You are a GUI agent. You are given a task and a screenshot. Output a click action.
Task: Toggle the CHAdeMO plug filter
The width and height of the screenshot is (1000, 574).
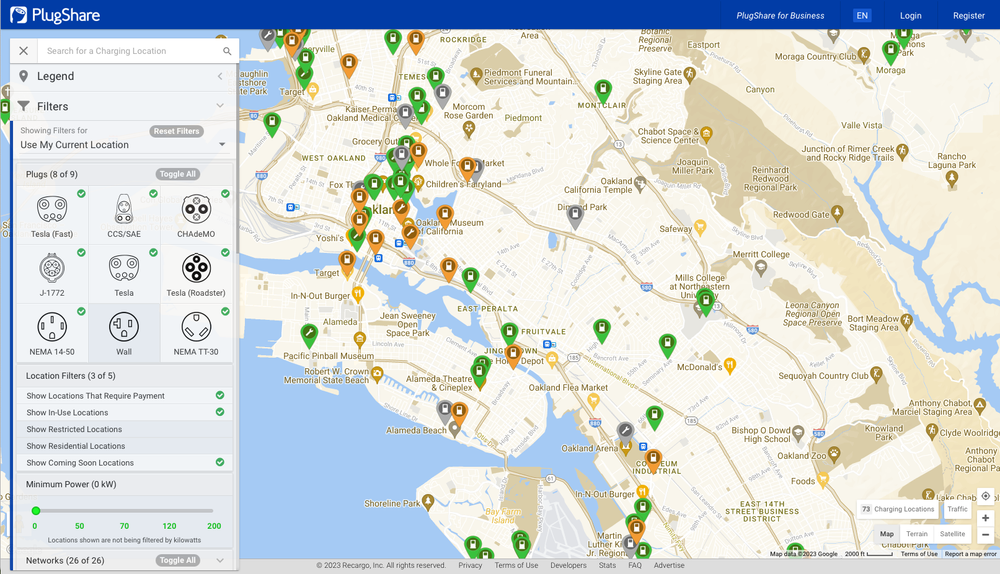(196, 215)
